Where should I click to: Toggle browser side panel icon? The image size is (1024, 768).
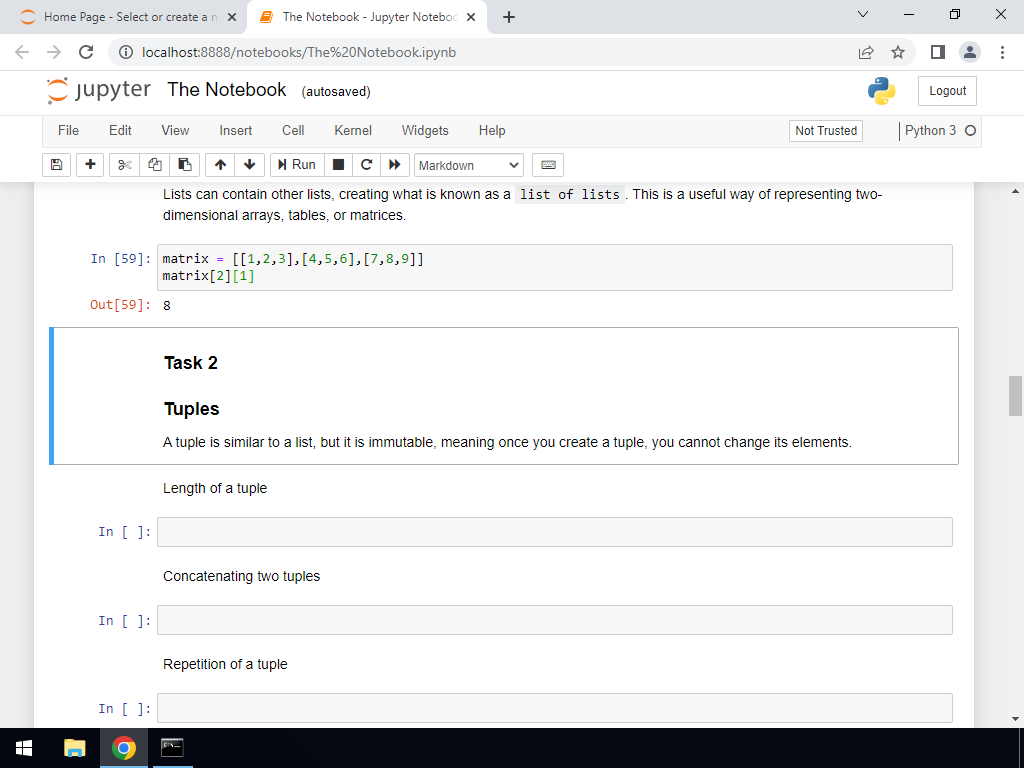click(x=938, y=52)
